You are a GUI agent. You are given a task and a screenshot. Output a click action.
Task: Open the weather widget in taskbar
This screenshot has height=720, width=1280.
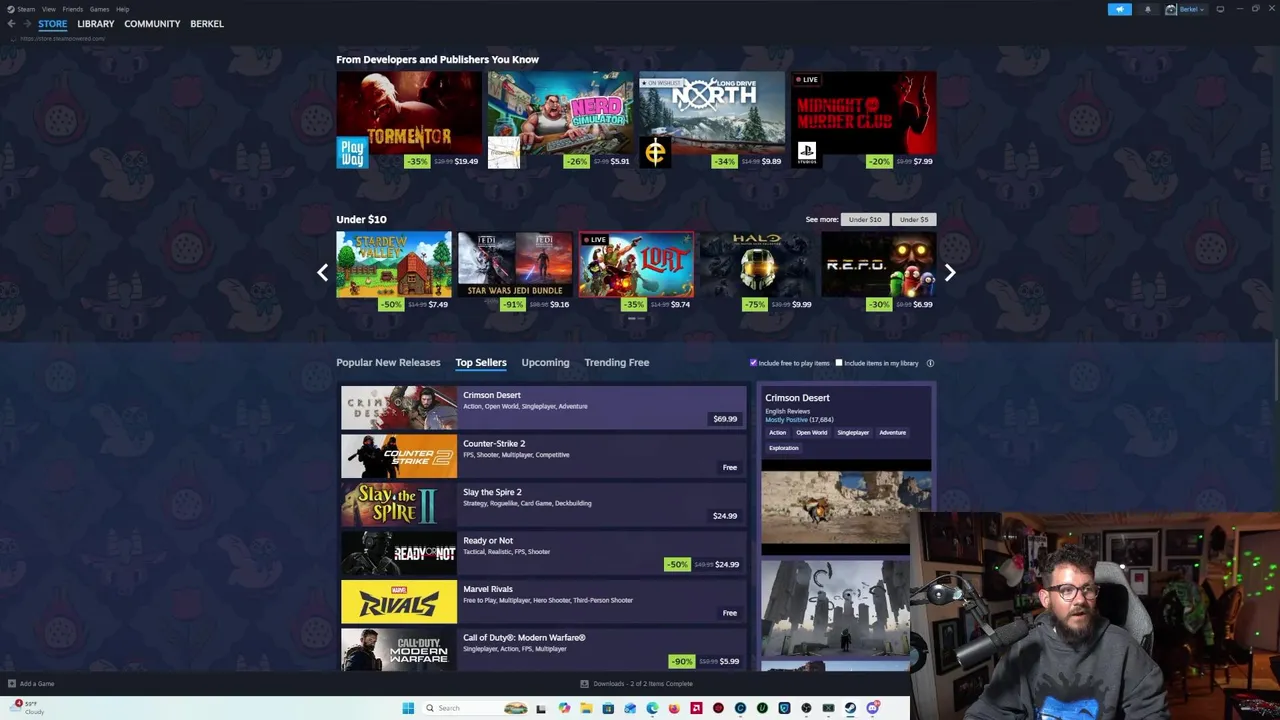[x=28, y=707]
